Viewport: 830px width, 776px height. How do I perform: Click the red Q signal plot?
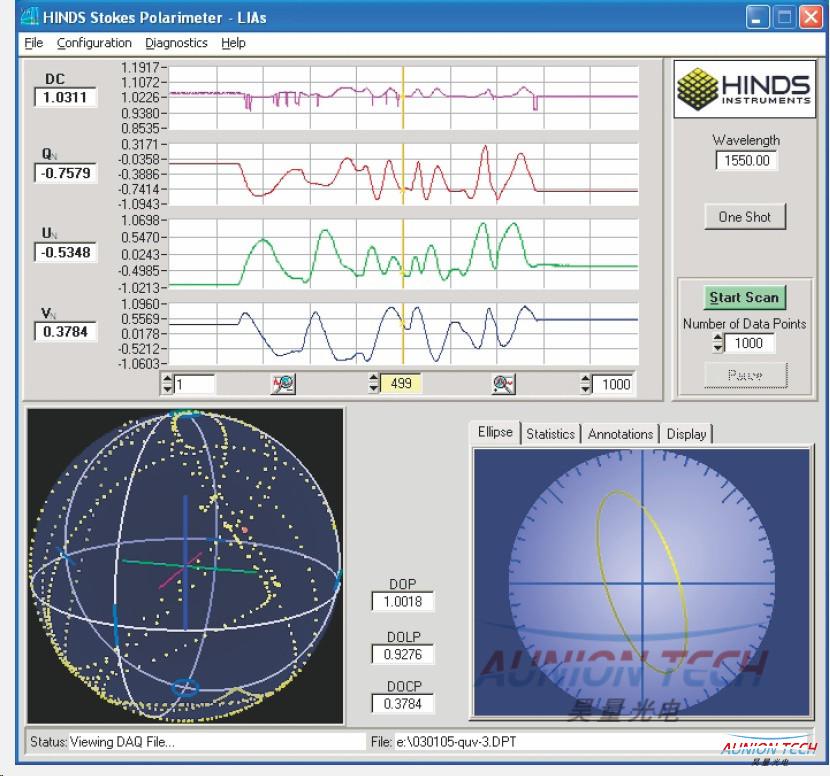pos(403,174)
